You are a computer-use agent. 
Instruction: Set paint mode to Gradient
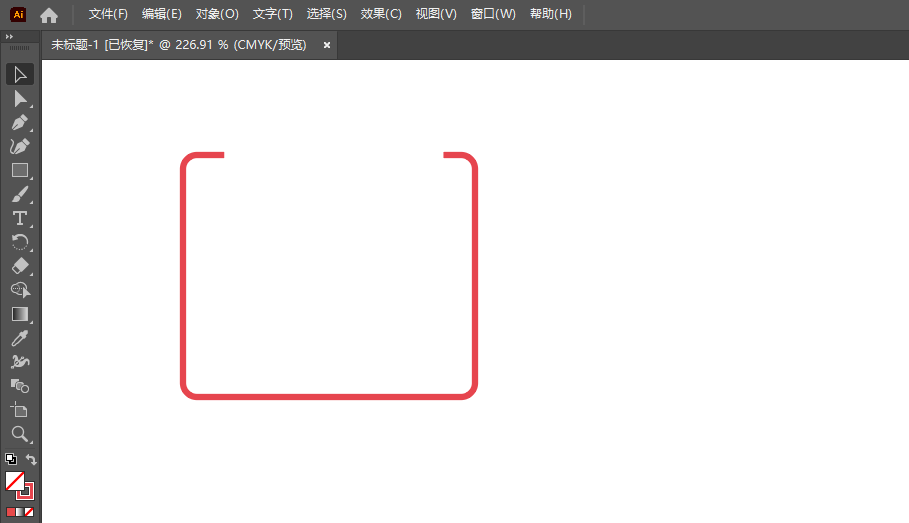[x=20, y=512]
